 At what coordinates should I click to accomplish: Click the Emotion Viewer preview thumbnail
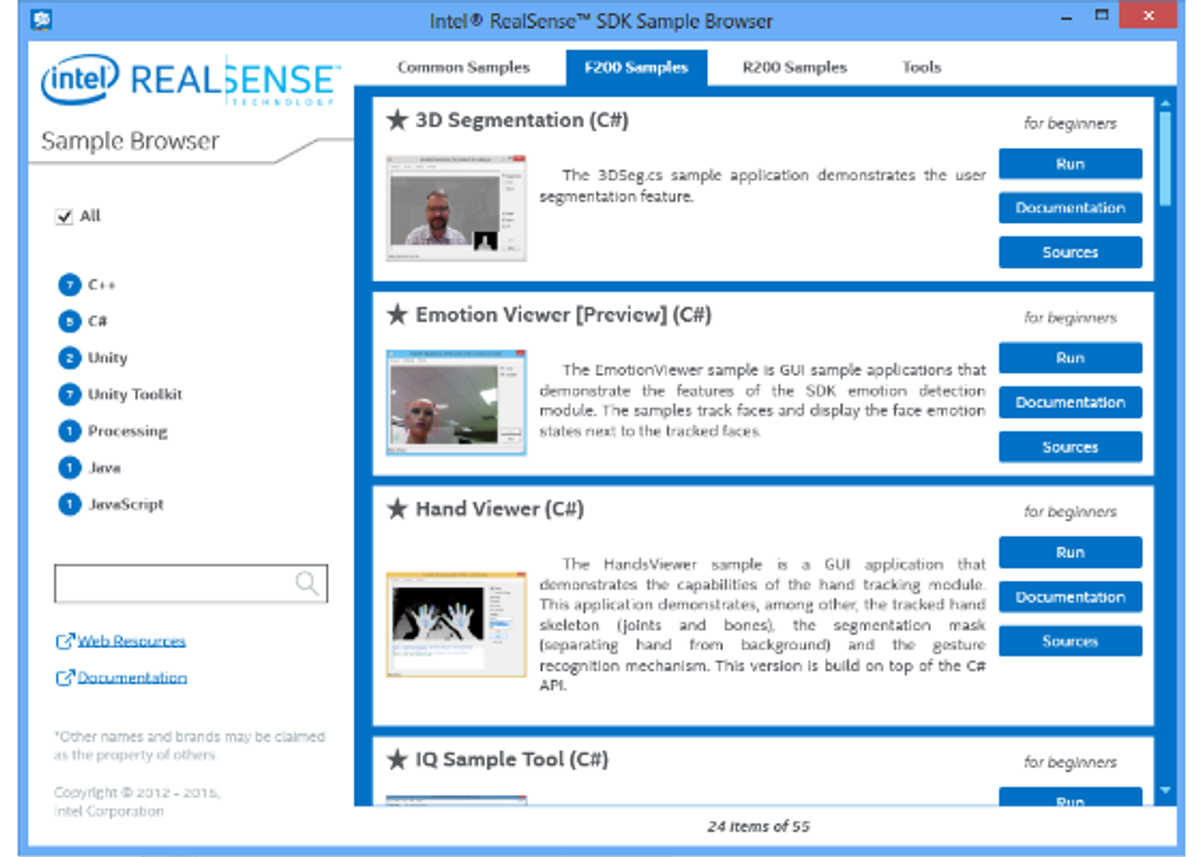coord(456,403)
